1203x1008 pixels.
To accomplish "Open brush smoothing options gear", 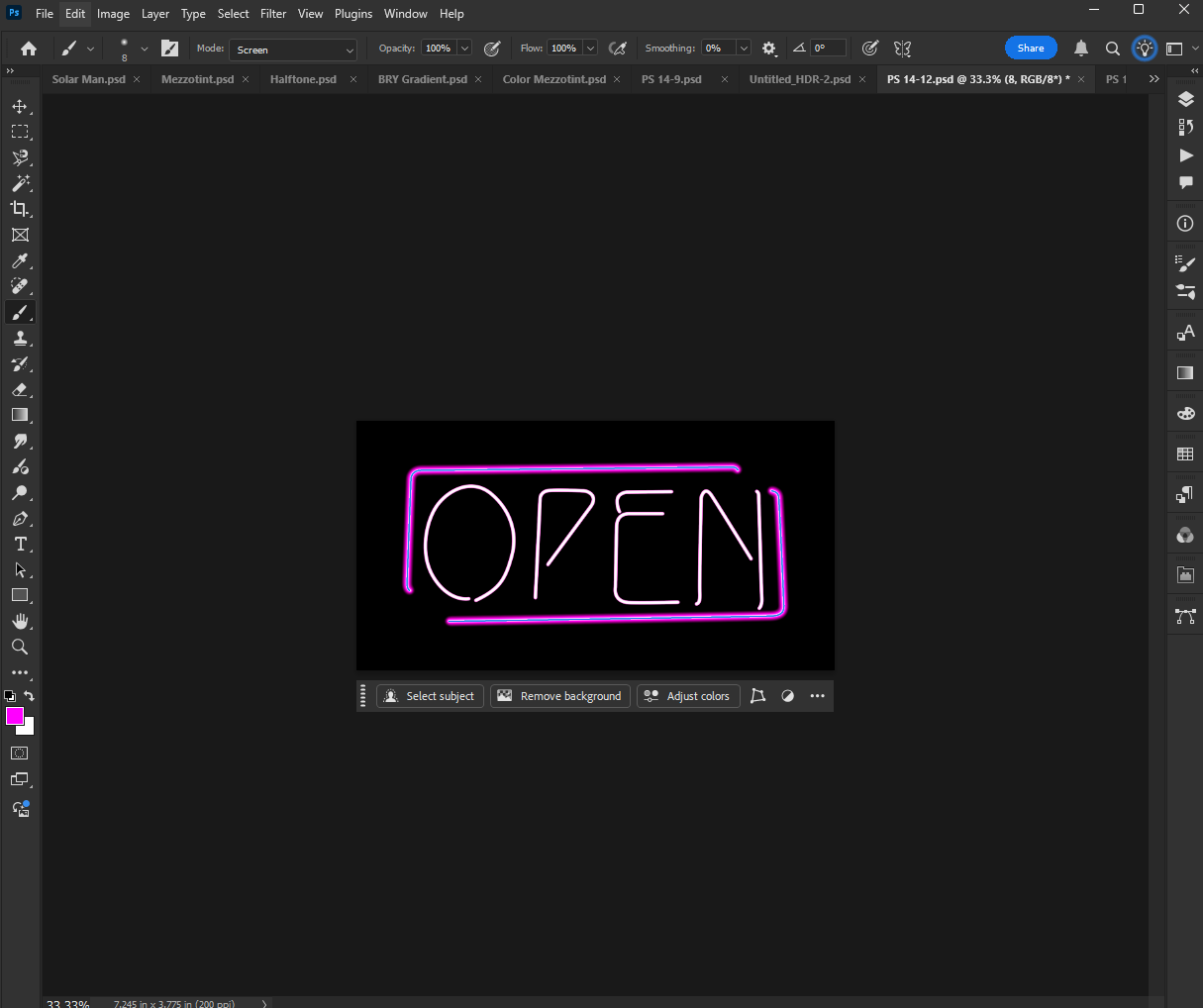I will (x=769, y=49).
